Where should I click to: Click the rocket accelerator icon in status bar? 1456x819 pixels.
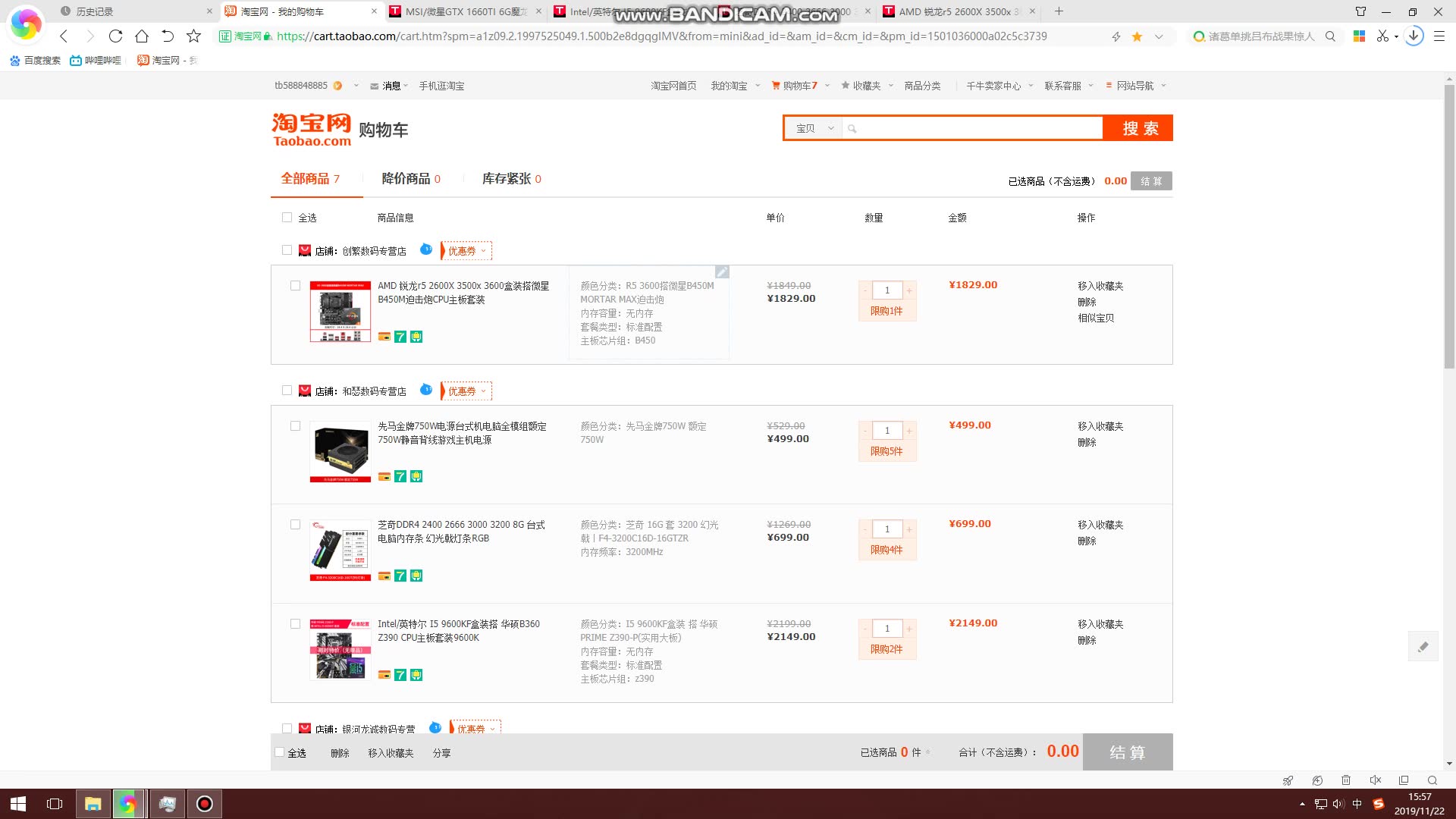click(x=1288, y=780)
